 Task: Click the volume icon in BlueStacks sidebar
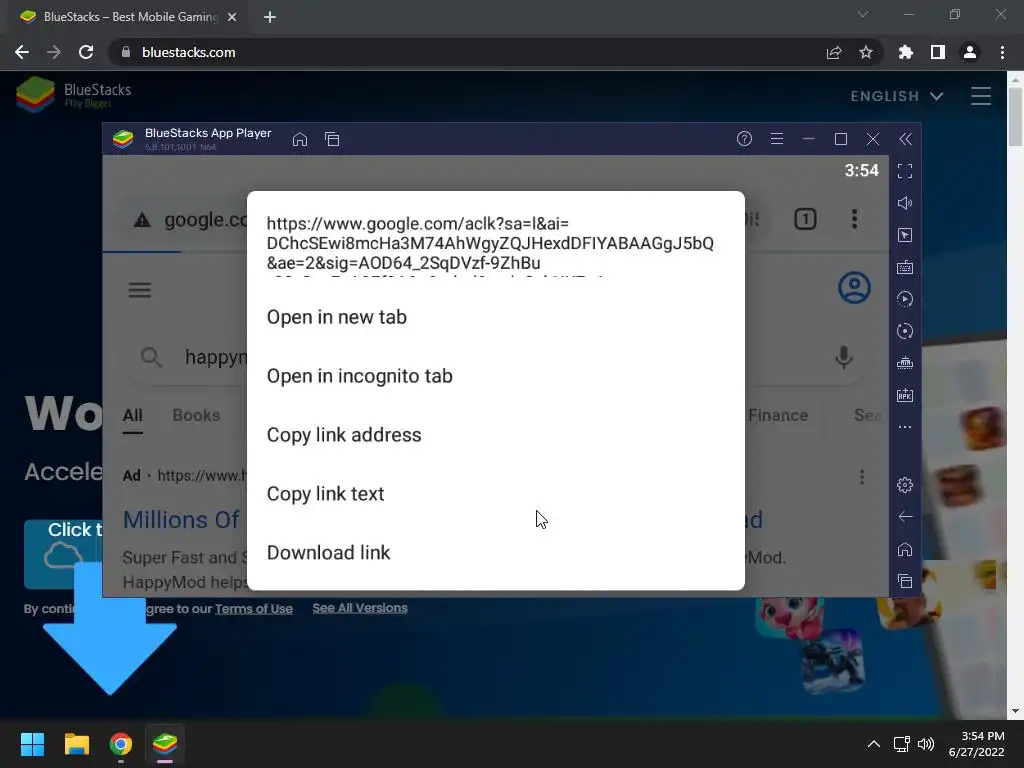[904, 203]
